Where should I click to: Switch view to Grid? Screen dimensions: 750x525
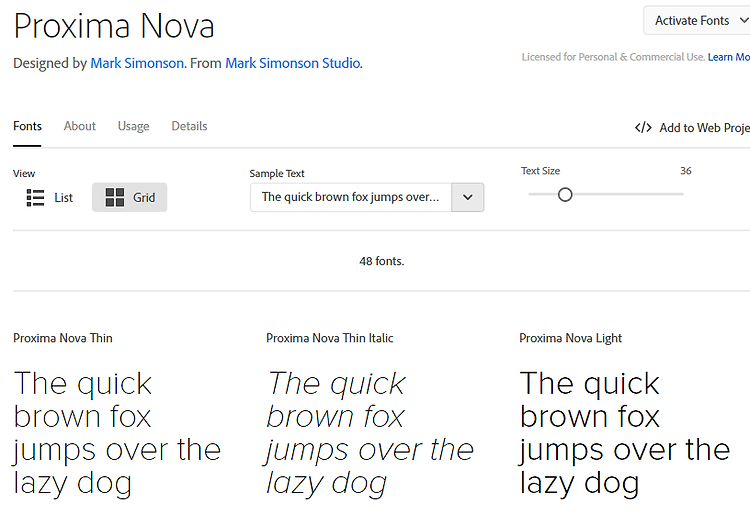click(130, 197)
